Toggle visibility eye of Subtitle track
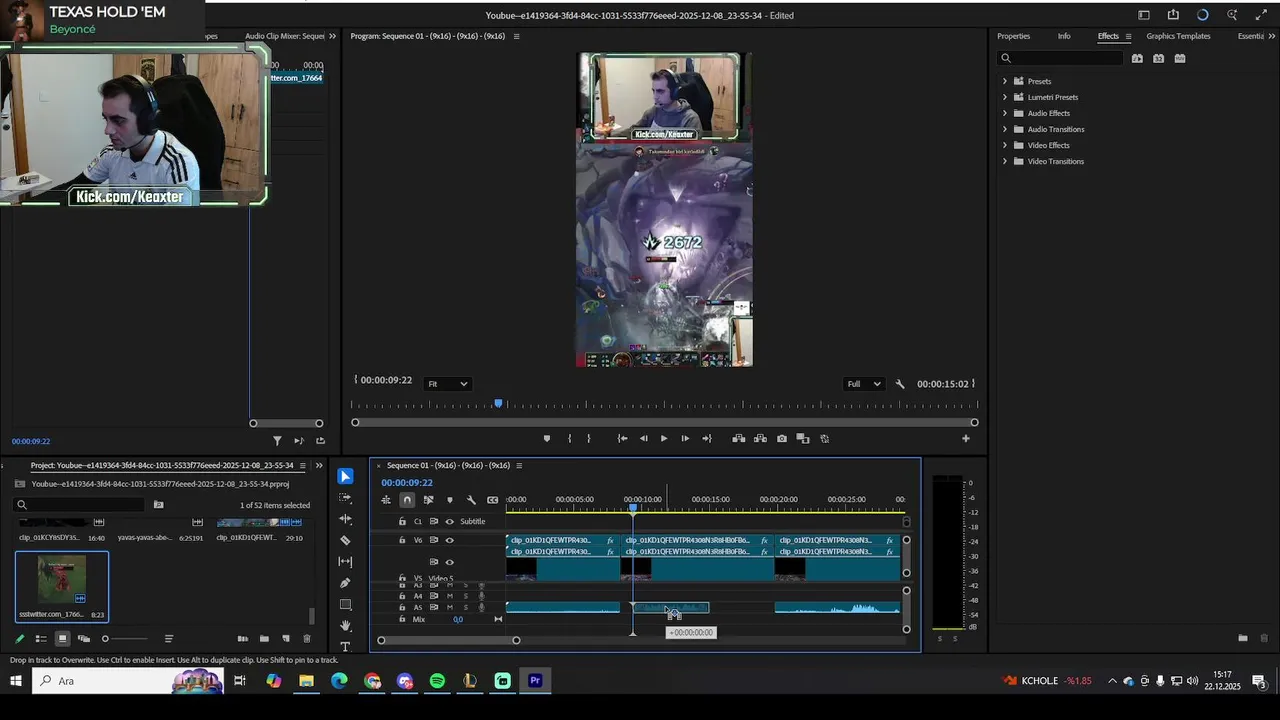 tap(449, 521)
